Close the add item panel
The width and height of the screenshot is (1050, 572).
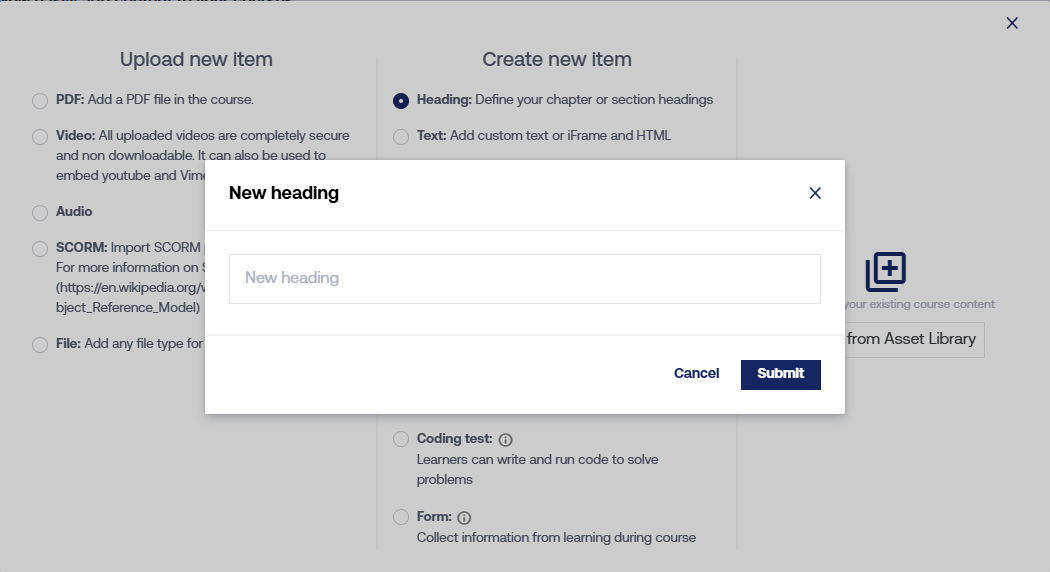coord(1012,23)
